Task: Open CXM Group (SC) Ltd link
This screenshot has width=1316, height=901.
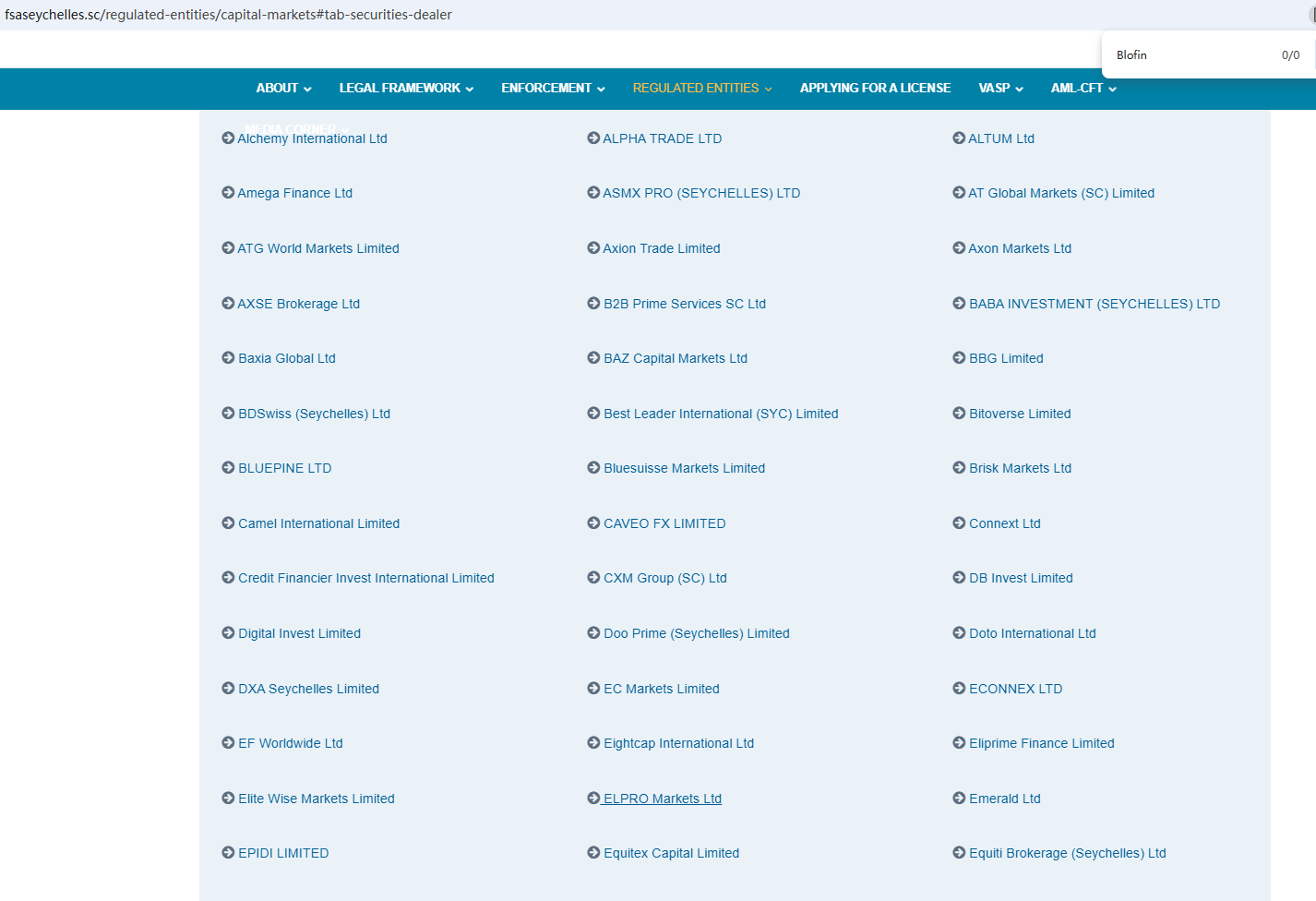Action: [x=665, y=578]
